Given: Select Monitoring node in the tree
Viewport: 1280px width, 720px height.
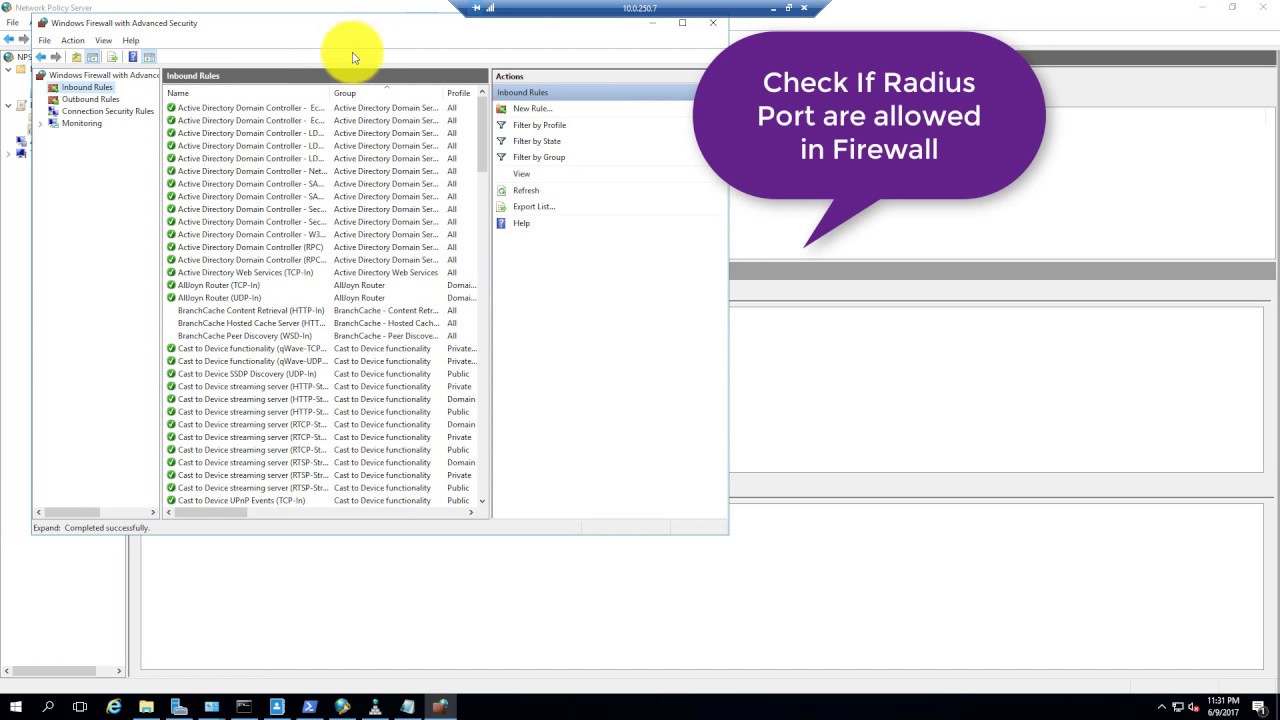Looking at the screenshot, I should (x=81, y=123).
